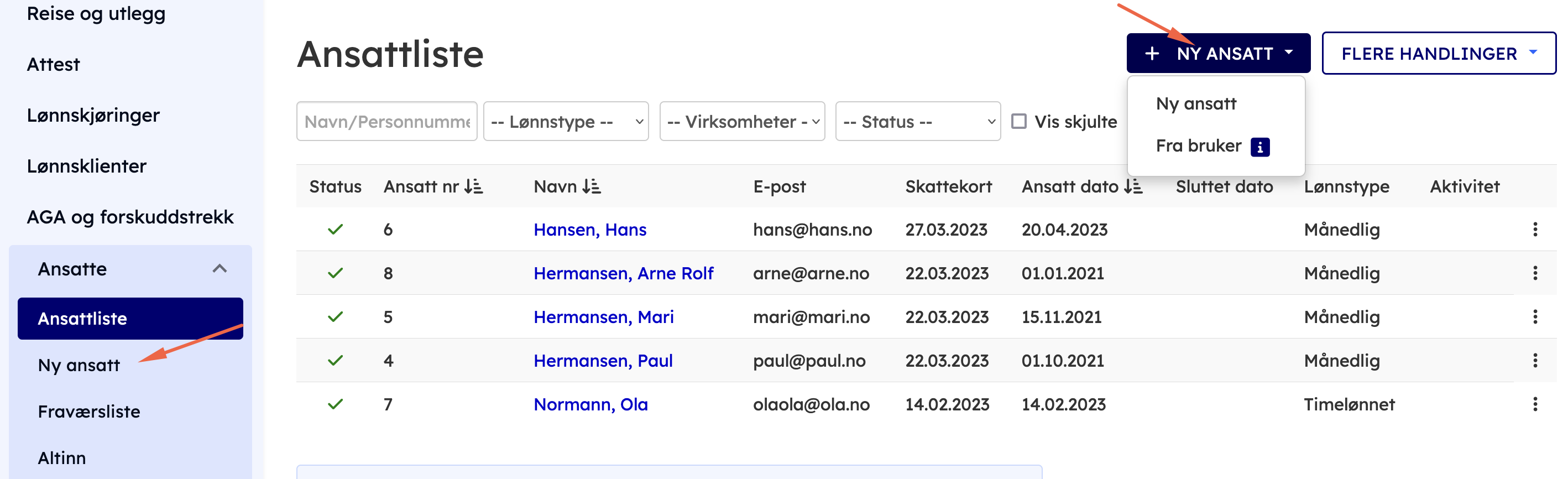This screenshot has width=1568, height=479.
Task: Collapse the Ansatte sidebar section
Action: 219,268
